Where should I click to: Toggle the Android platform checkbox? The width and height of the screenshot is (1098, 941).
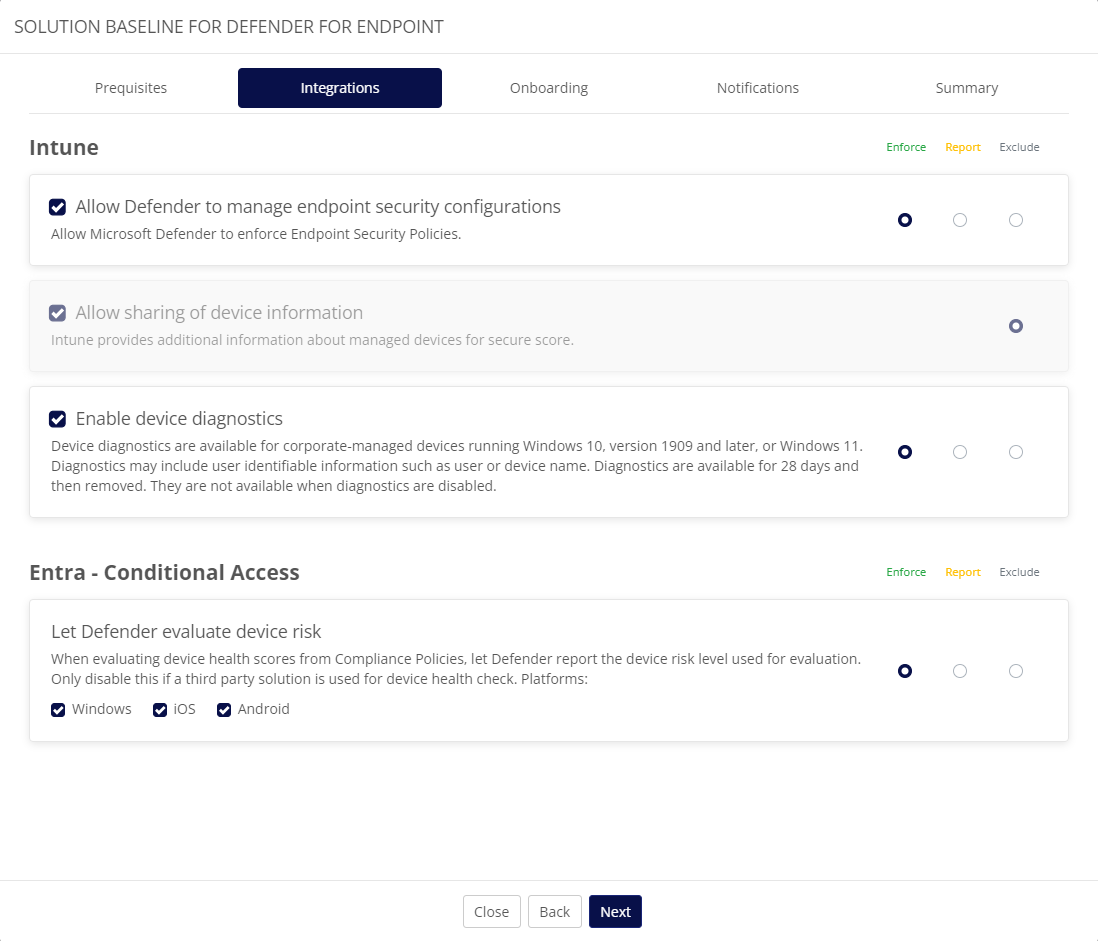pos(224,710)
